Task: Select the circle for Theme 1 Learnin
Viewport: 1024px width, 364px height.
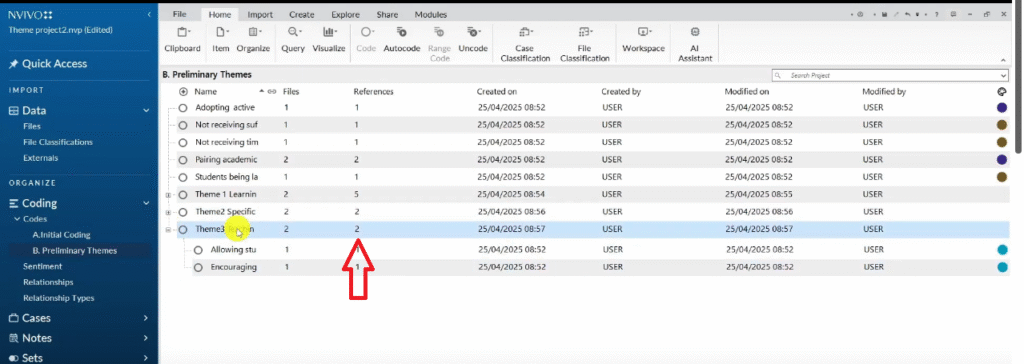Action: click(183, 195)
